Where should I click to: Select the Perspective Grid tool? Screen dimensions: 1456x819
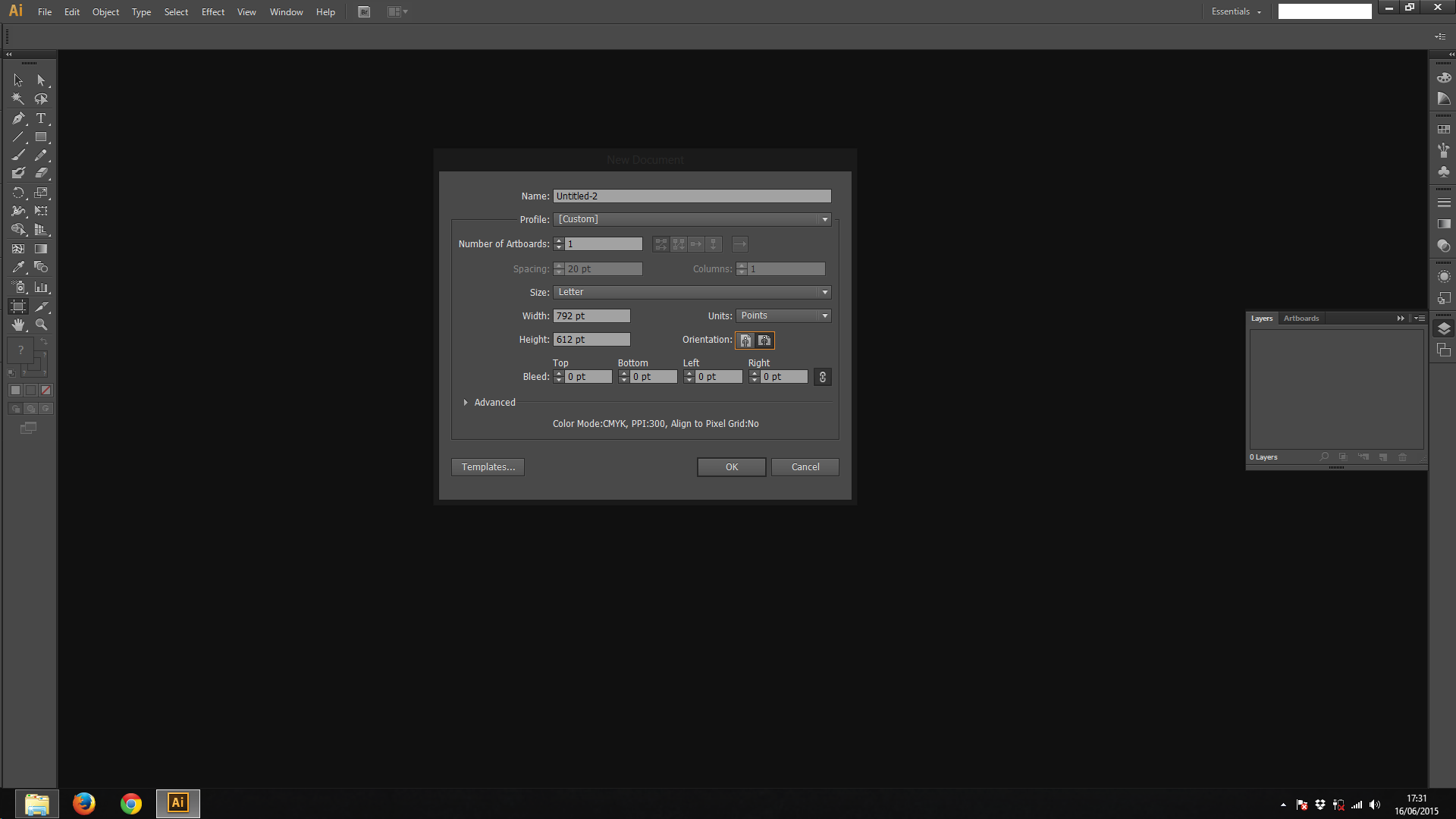(x=42, y=229)
